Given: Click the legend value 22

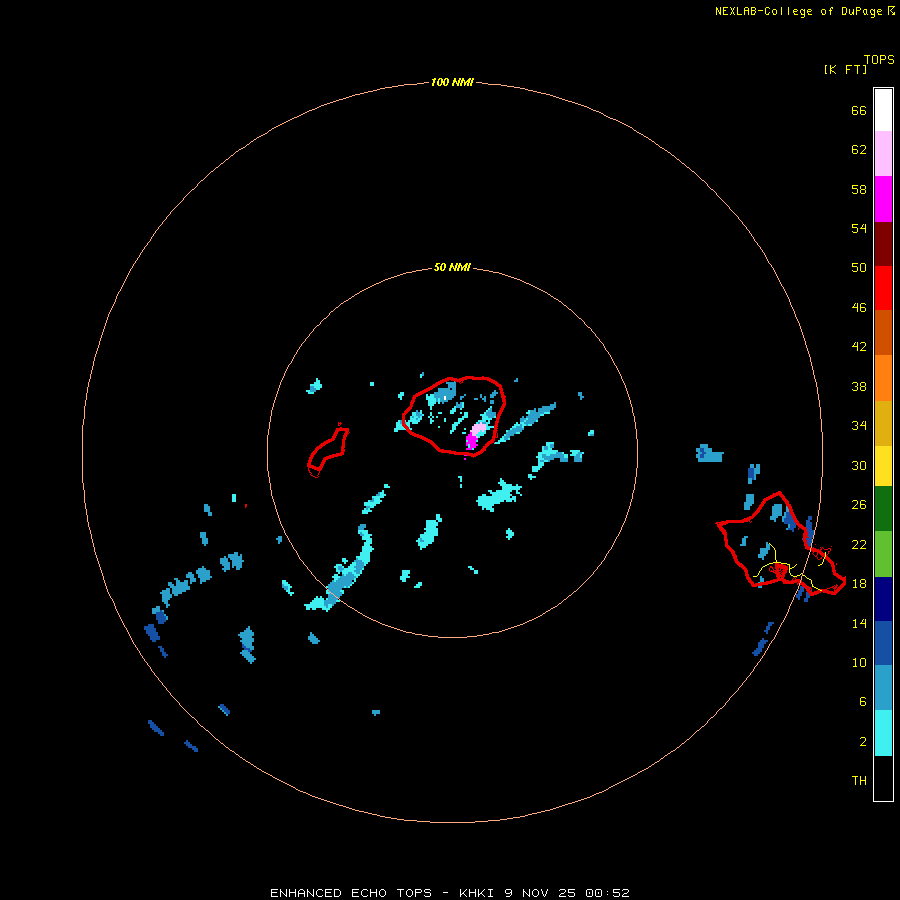Looking at the screenshot, I should (859, 544).
